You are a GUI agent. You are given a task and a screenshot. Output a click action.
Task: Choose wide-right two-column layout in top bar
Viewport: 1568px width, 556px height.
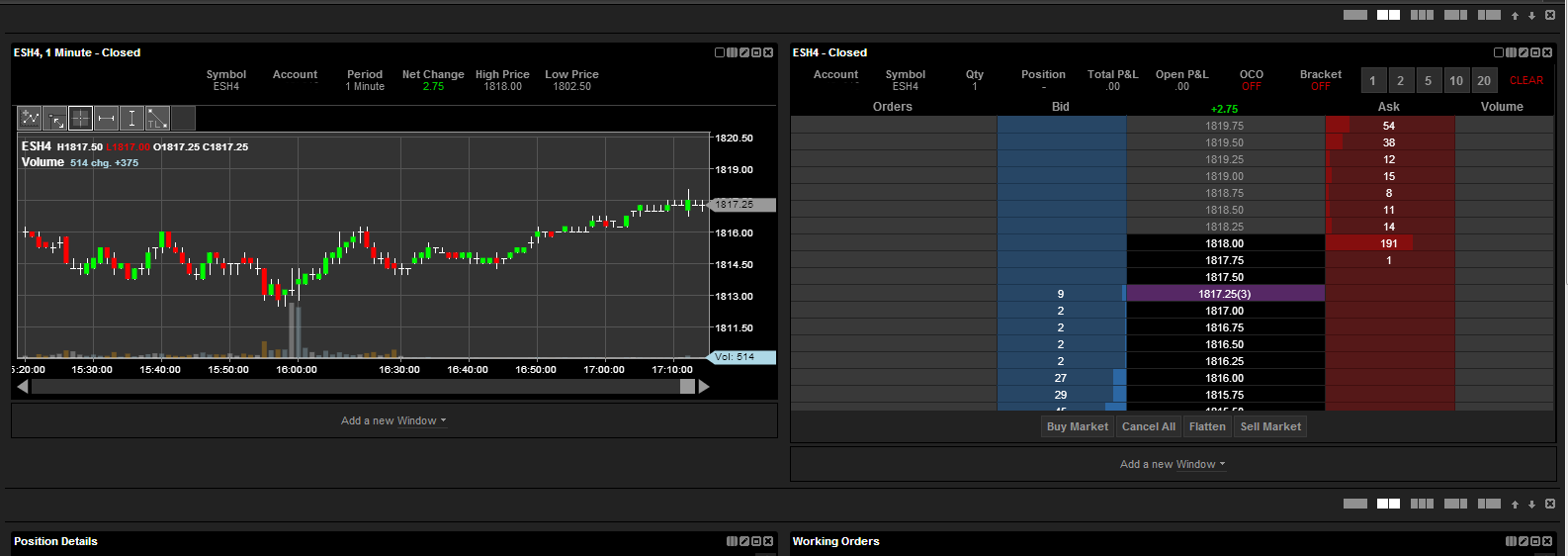1490,15
